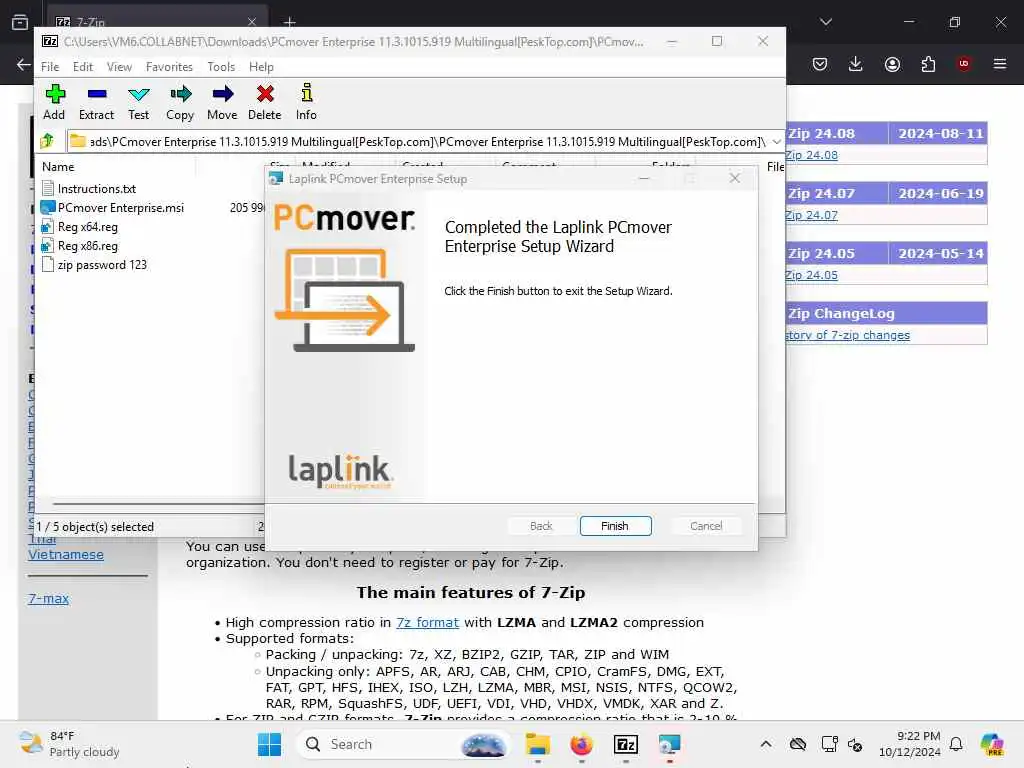The image size is (1024, 768).
Task: Open the Windows Start menu
Action: pyautogui.click(x=269, y=744)
